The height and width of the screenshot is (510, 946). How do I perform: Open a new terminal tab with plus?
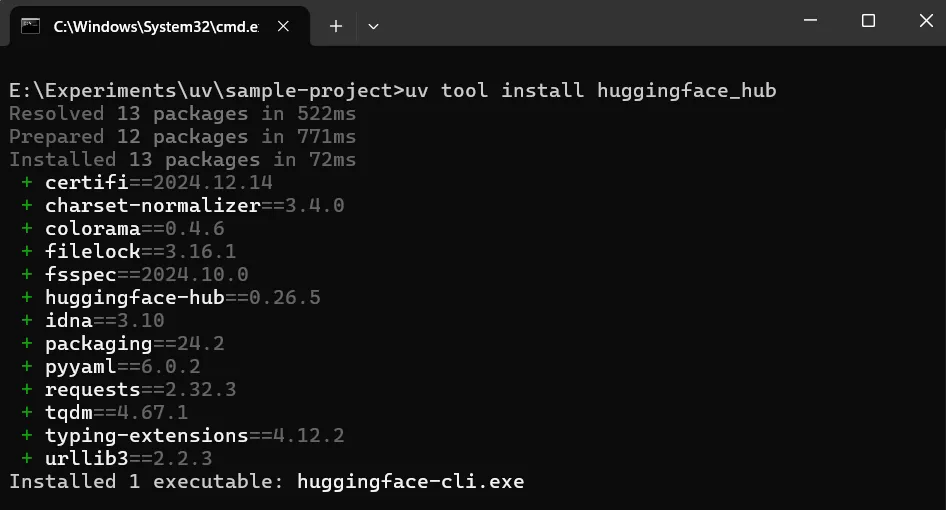[x=336, y=26]
